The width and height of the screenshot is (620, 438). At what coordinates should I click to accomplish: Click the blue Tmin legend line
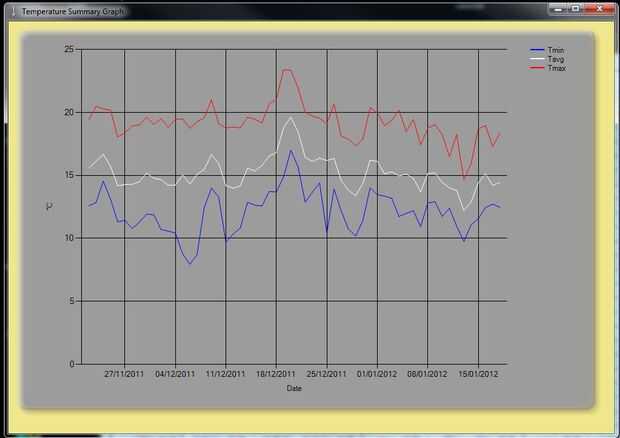[x=537, y=50]
